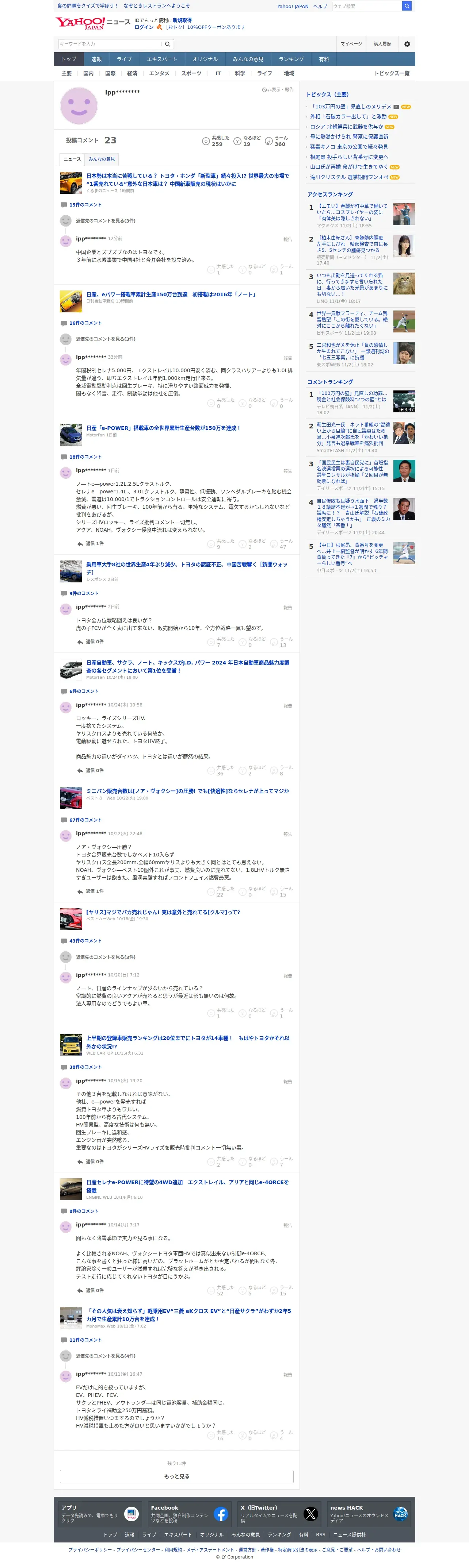469x1568 pixels.
Task: Open 速報 in the blue navigation bar
Action: click(x=96, y=59)
